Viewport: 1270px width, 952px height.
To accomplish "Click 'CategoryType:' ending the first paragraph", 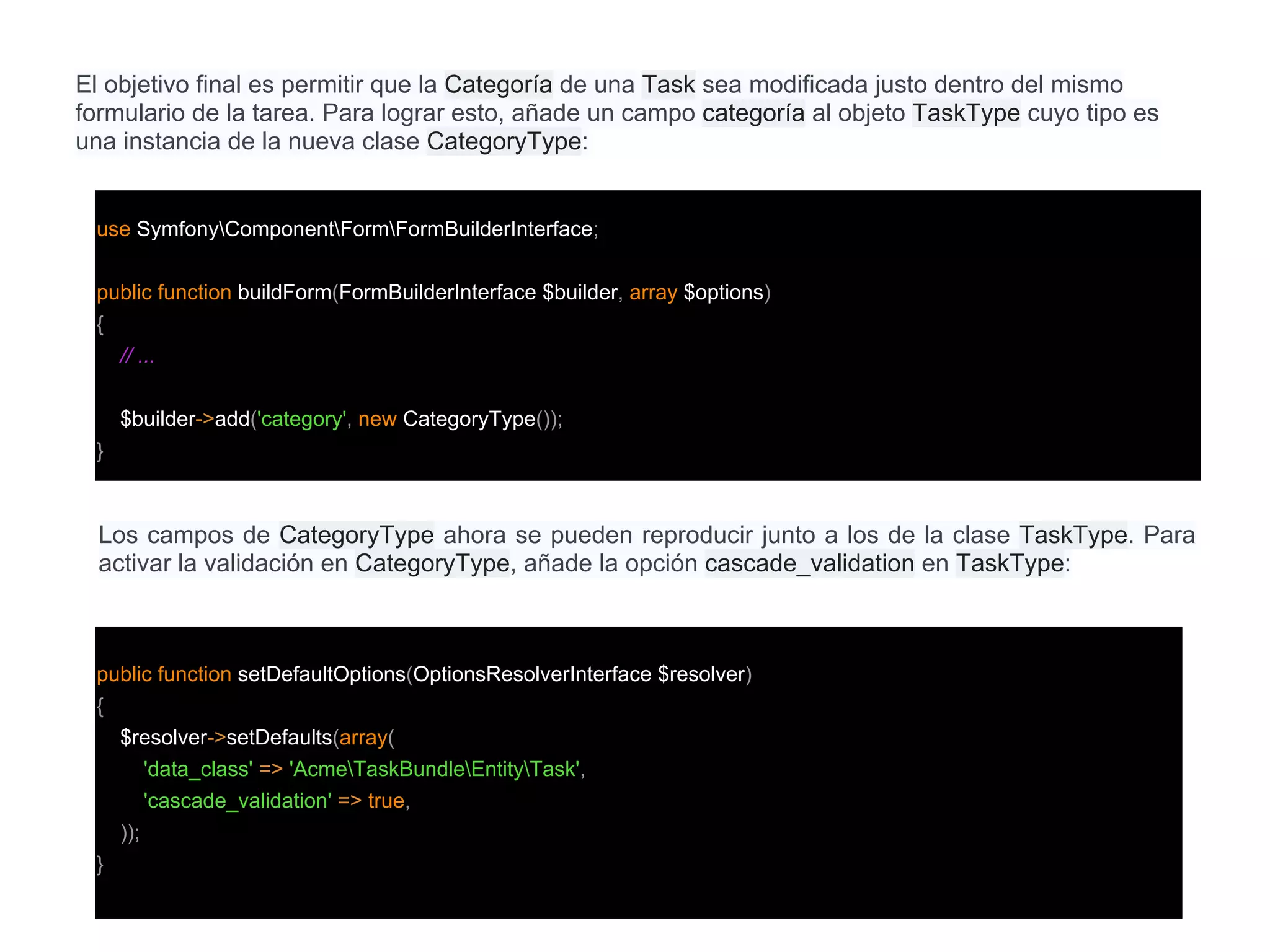I will pyautogui.click(x=507, y=142).
